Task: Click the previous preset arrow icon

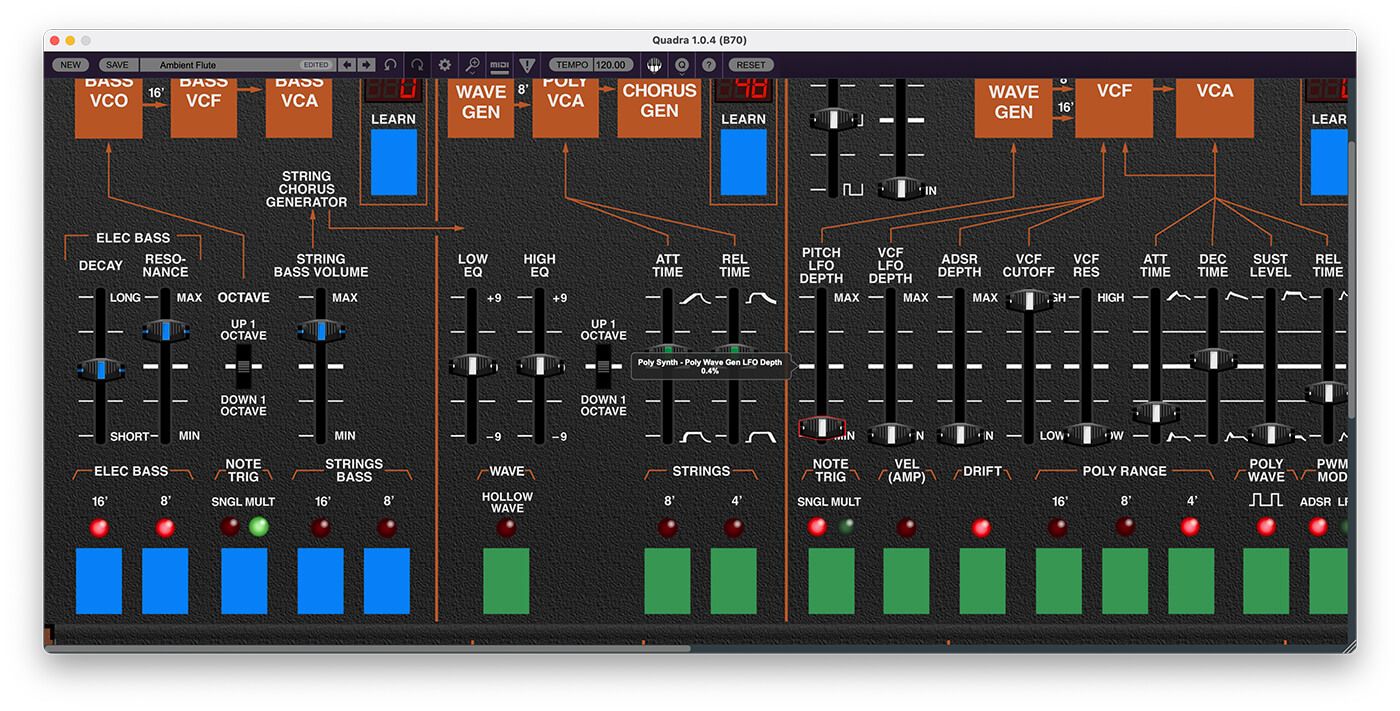Action: pyautogui.click(x=346, y=64)
